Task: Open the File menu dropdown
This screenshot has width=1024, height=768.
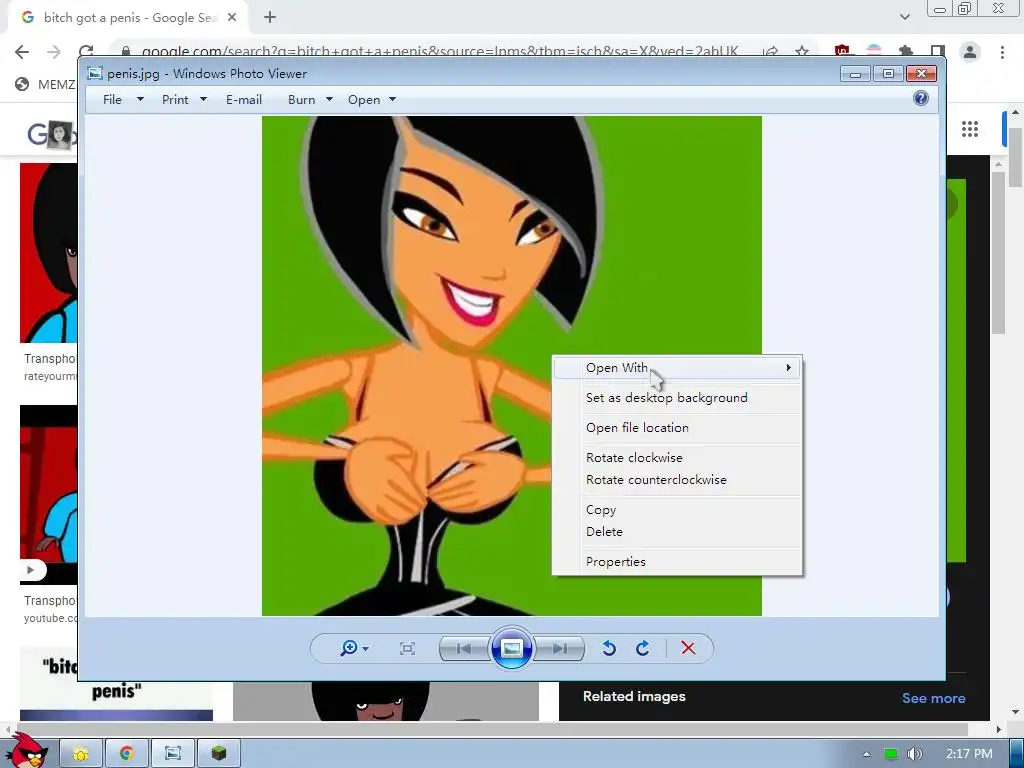Action: (123, 99)
